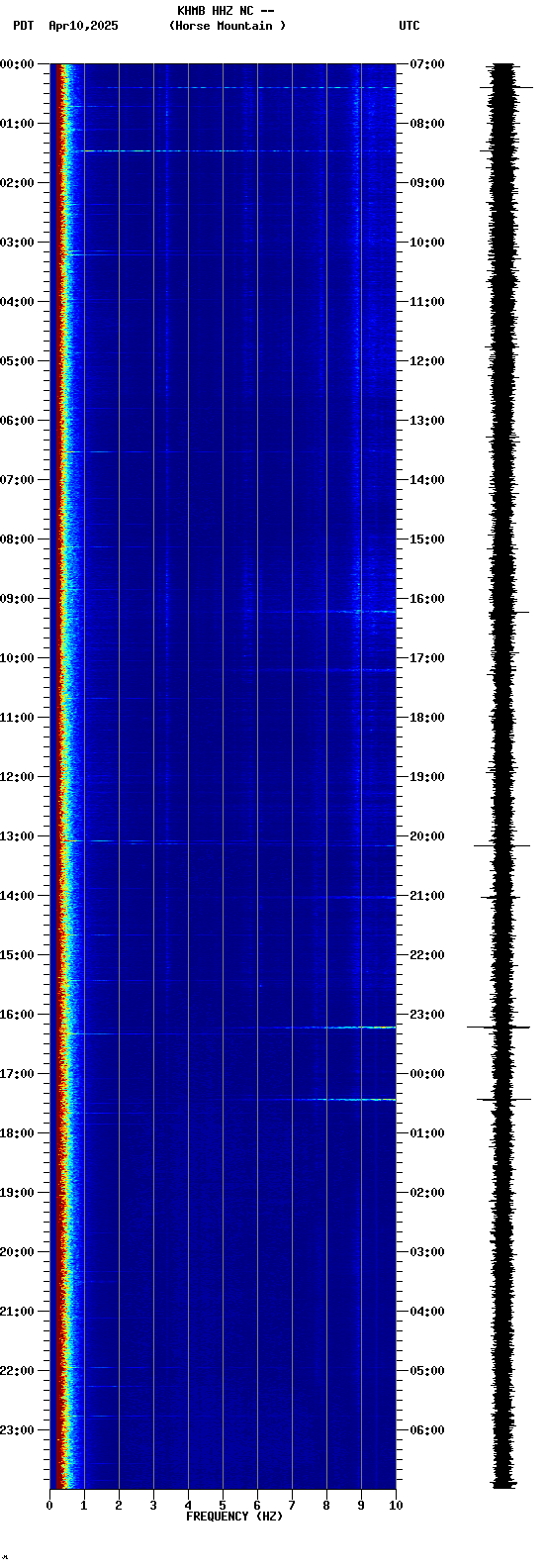Click the 01:00 PDT time tick label
The height and width of the screenshot is (1568, 546).
pos(17,124)
